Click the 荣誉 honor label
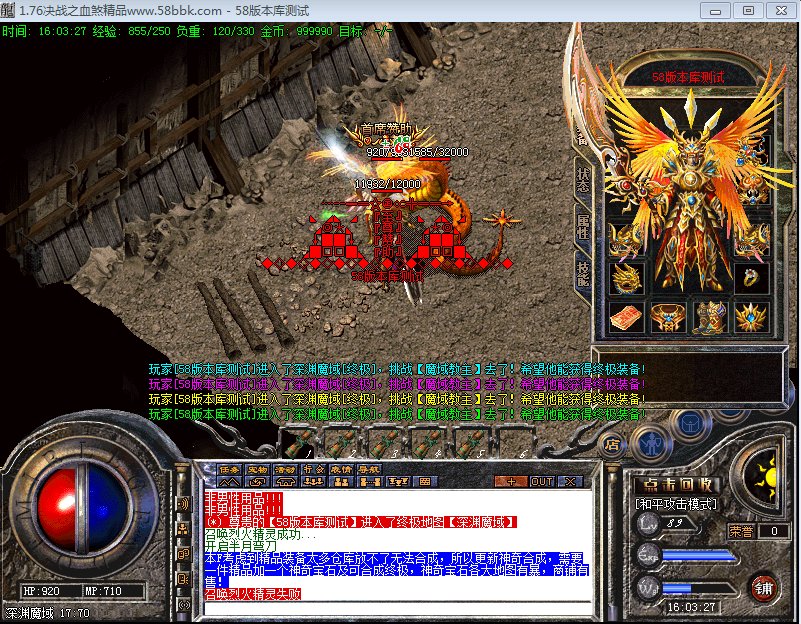Screen dimensions: 801x624 pyautogui.click(x=741, y=532)
